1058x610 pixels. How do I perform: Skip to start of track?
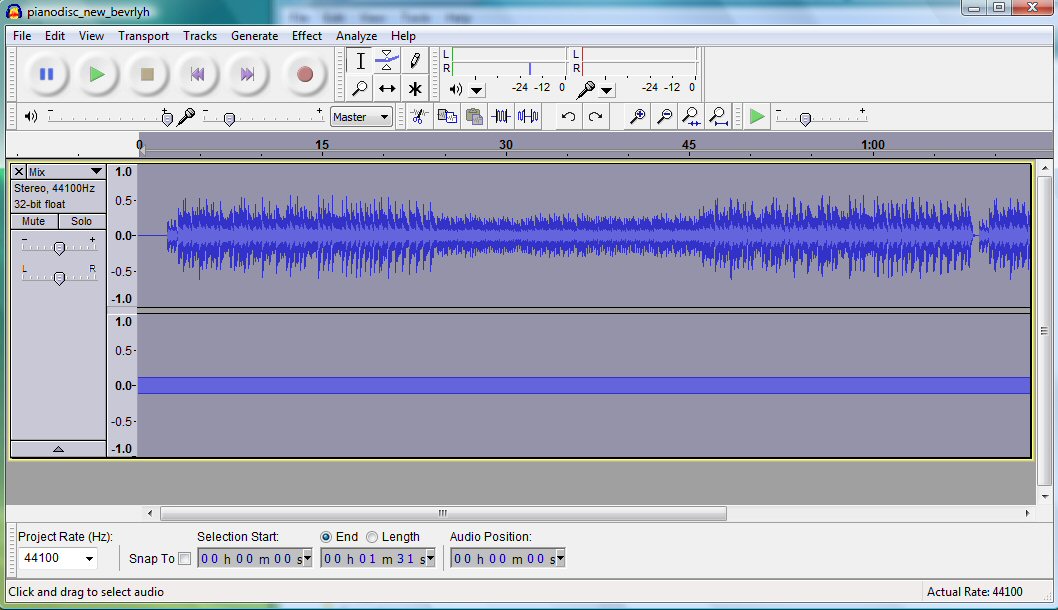(x=197, y=74)
